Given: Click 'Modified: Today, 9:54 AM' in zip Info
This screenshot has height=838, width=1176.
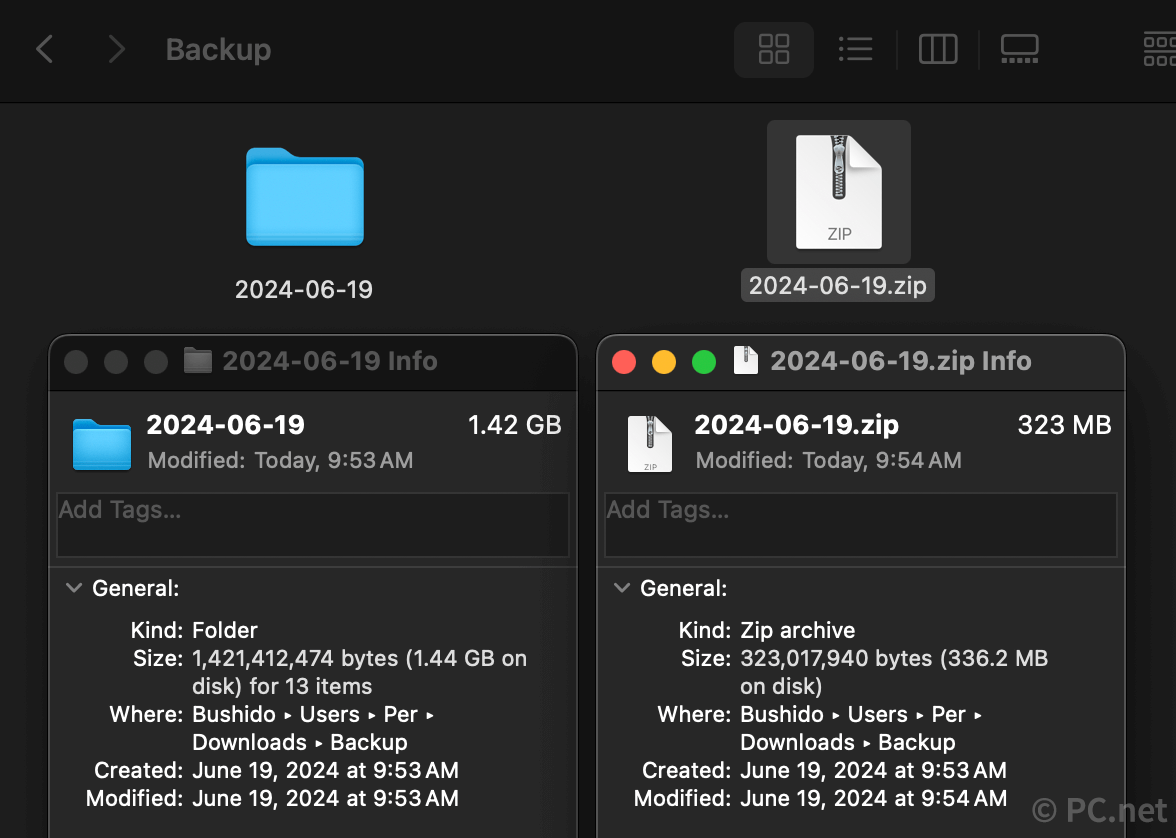Looking at the screenshot, I should click(829, 460).
